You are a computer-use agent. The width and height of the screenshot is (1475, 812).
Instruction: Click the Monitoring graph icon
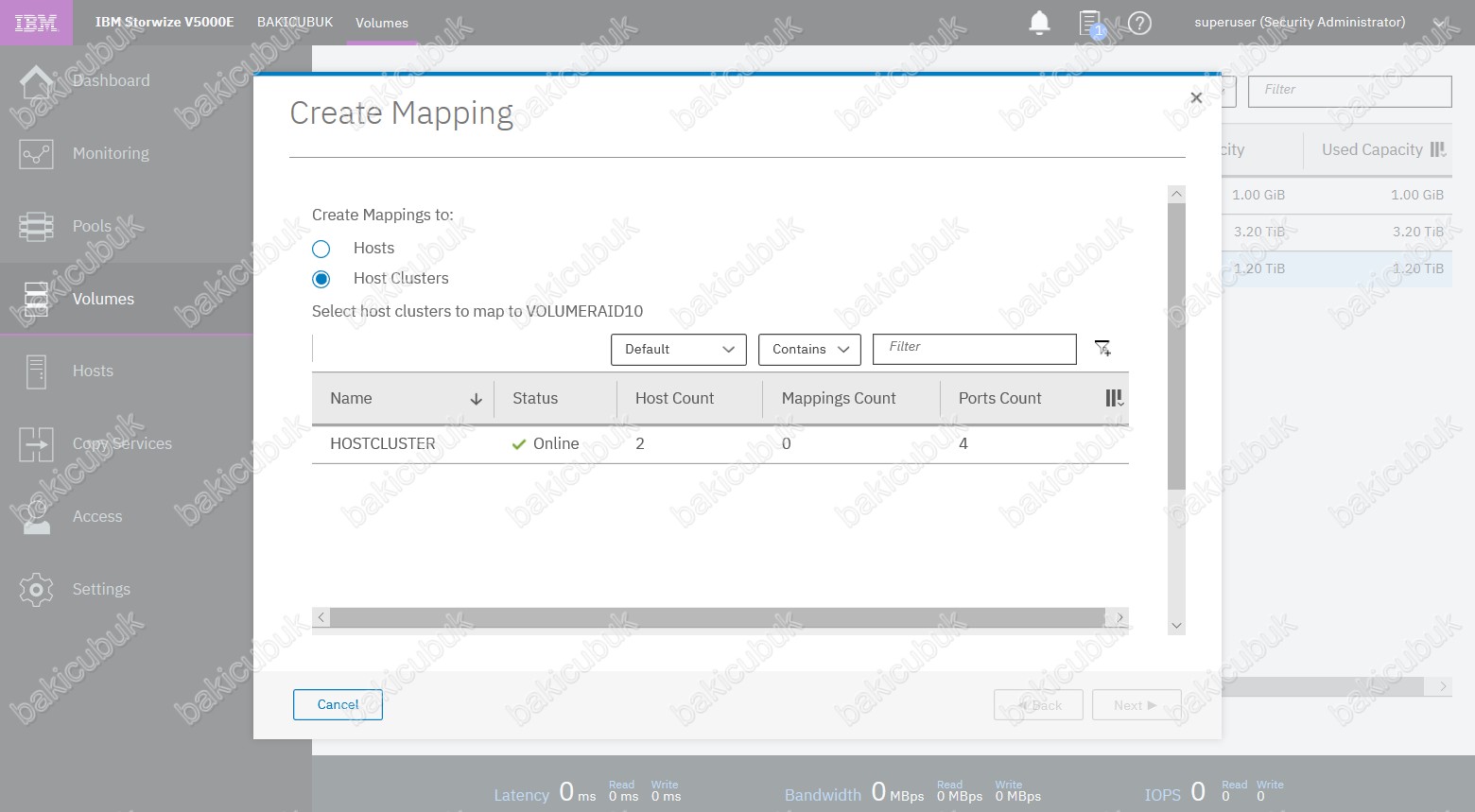coord(36,154)
